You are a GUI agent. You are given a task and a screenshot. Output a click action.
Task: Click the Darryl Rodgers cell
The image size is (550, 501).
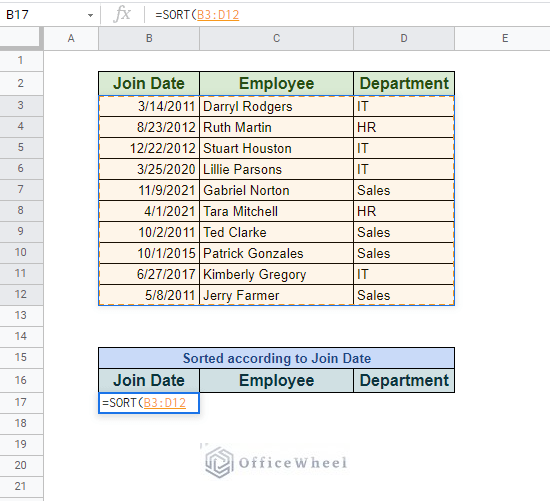(x=276, y=106)
